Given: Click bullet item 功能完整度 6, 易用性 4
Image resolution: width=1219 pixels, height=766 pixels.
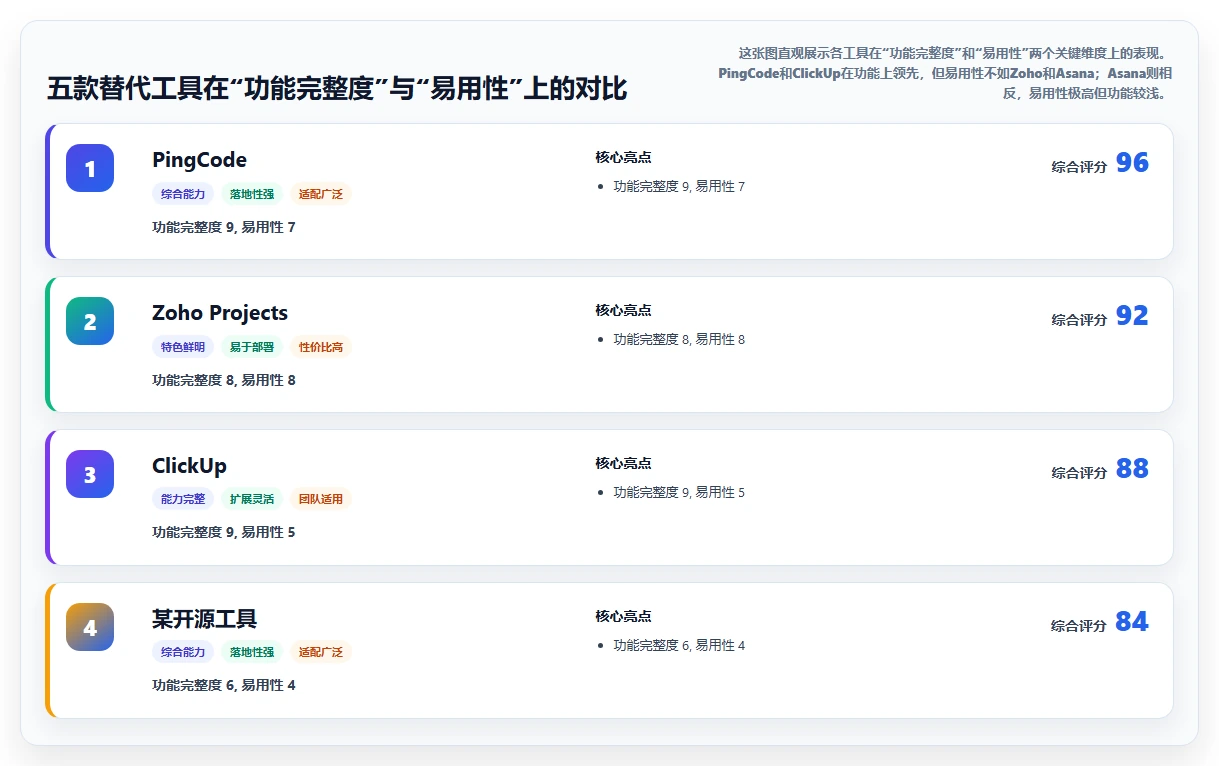Looking at the screenshot, I should [679, 645].
